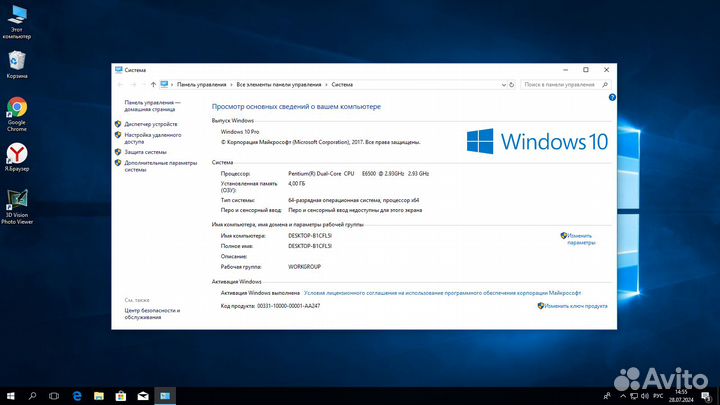The height and width of the screenshot is (405, 720).
Task: Open Настройка удаленного доступа
Action: coord(153,138)
